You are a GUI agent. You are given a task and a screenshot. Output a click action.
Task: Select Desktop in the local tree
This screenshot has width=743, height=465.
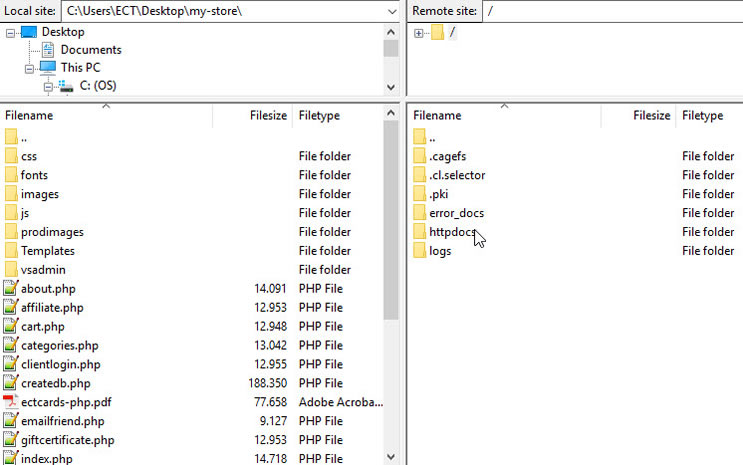click(x=63, y=32)
